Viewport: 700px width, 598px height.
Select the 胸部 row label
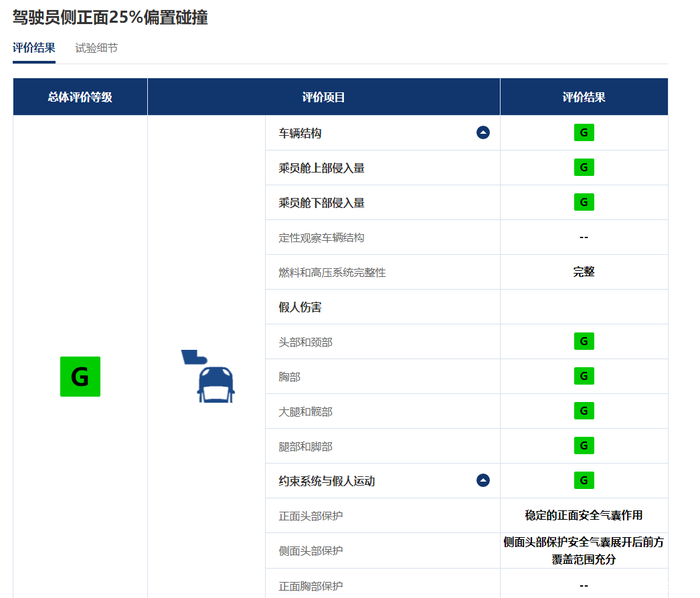click(289, 377)
